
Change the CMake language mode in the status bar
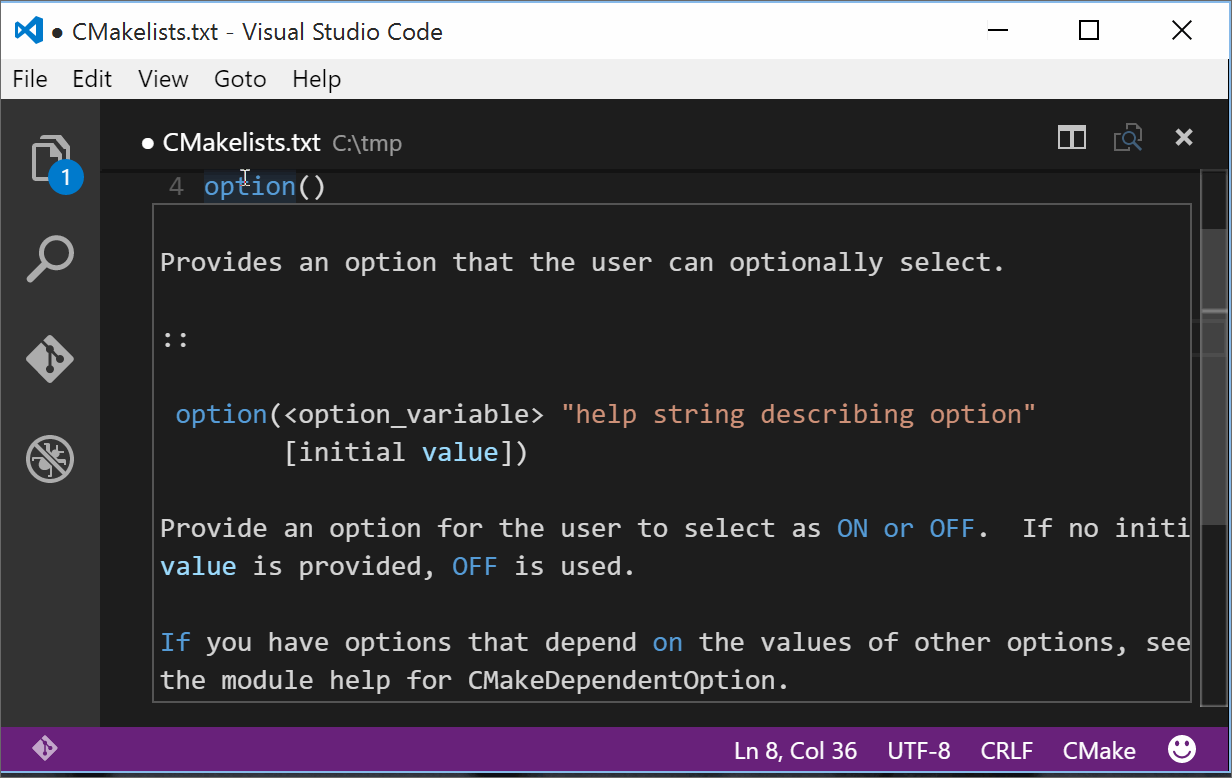1099,751
